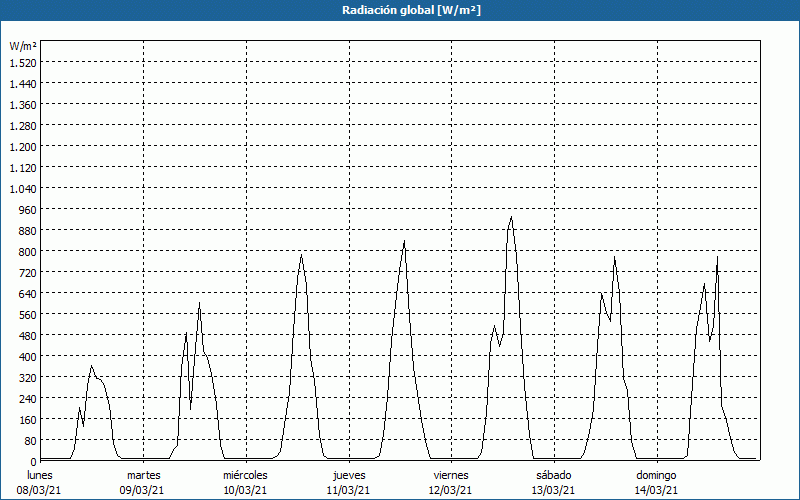The height and width of the screenshot is (500, 800).
Task: Click the 09/03/21 date label
Action: click(142, 490)
